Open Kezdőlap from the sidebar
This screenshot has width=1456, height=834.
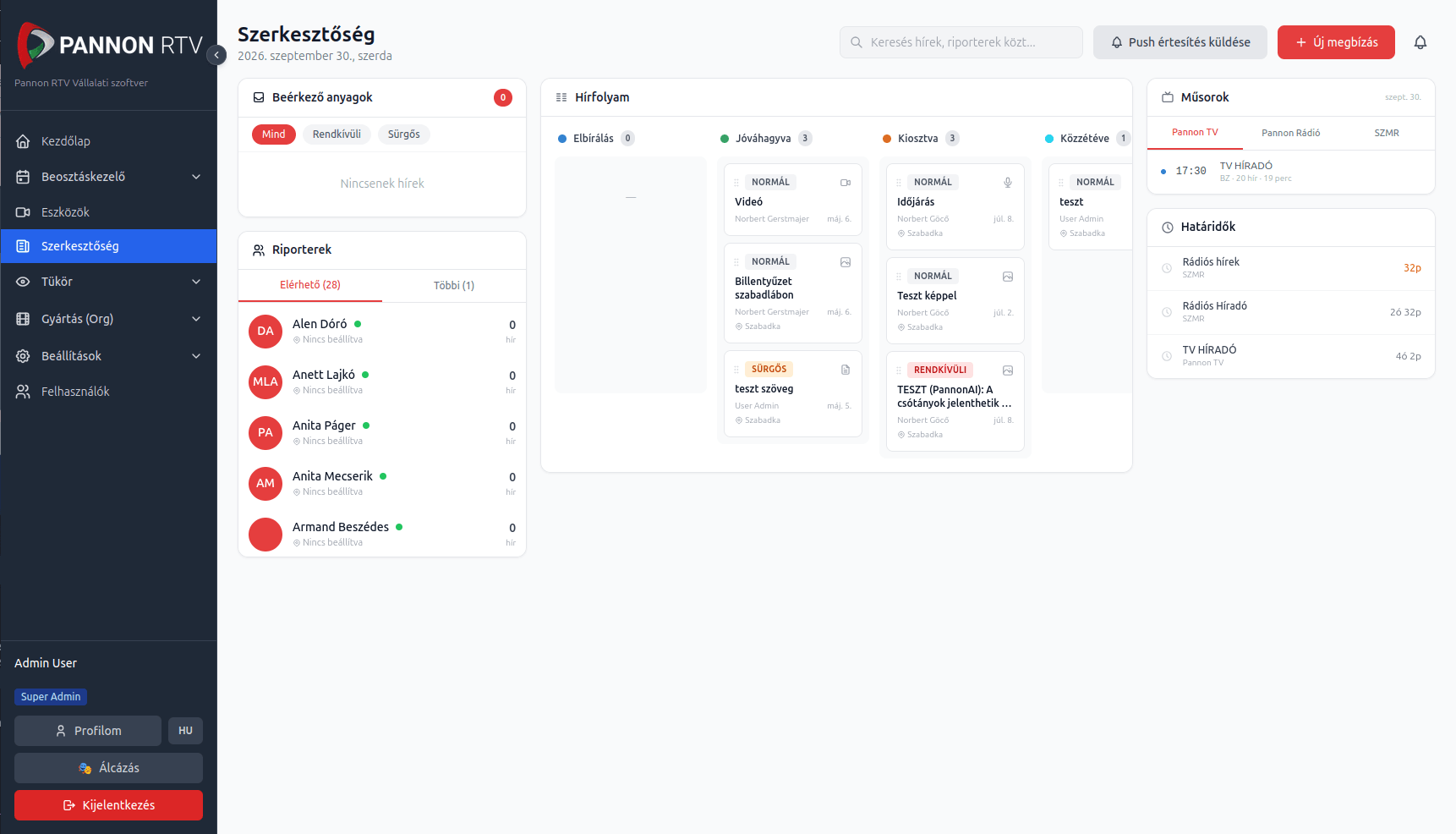click(x=108, y=141)
